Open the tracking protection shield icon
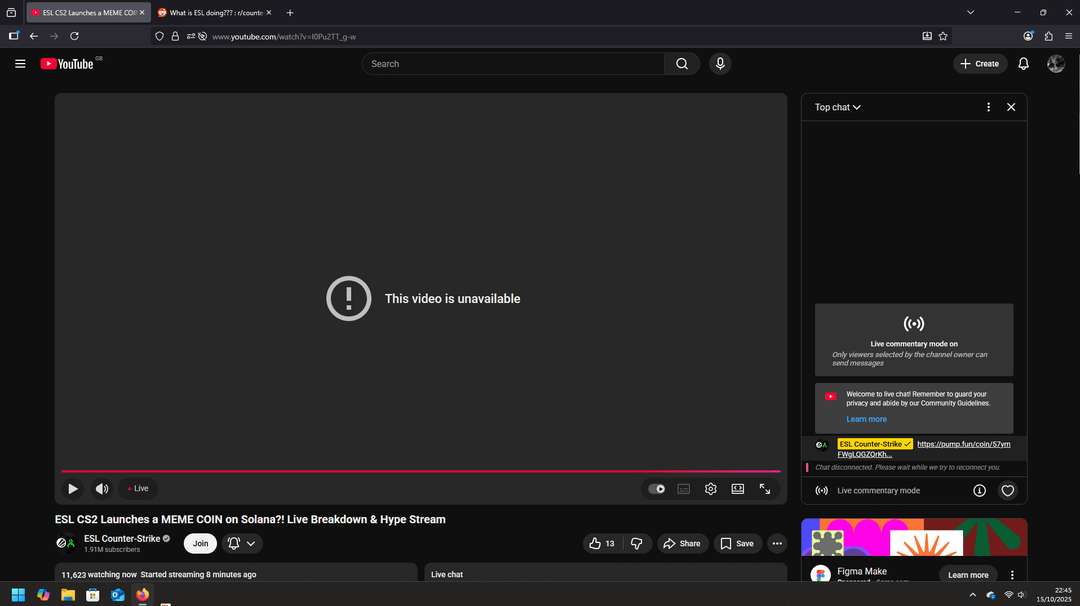 tap(159, 36)
